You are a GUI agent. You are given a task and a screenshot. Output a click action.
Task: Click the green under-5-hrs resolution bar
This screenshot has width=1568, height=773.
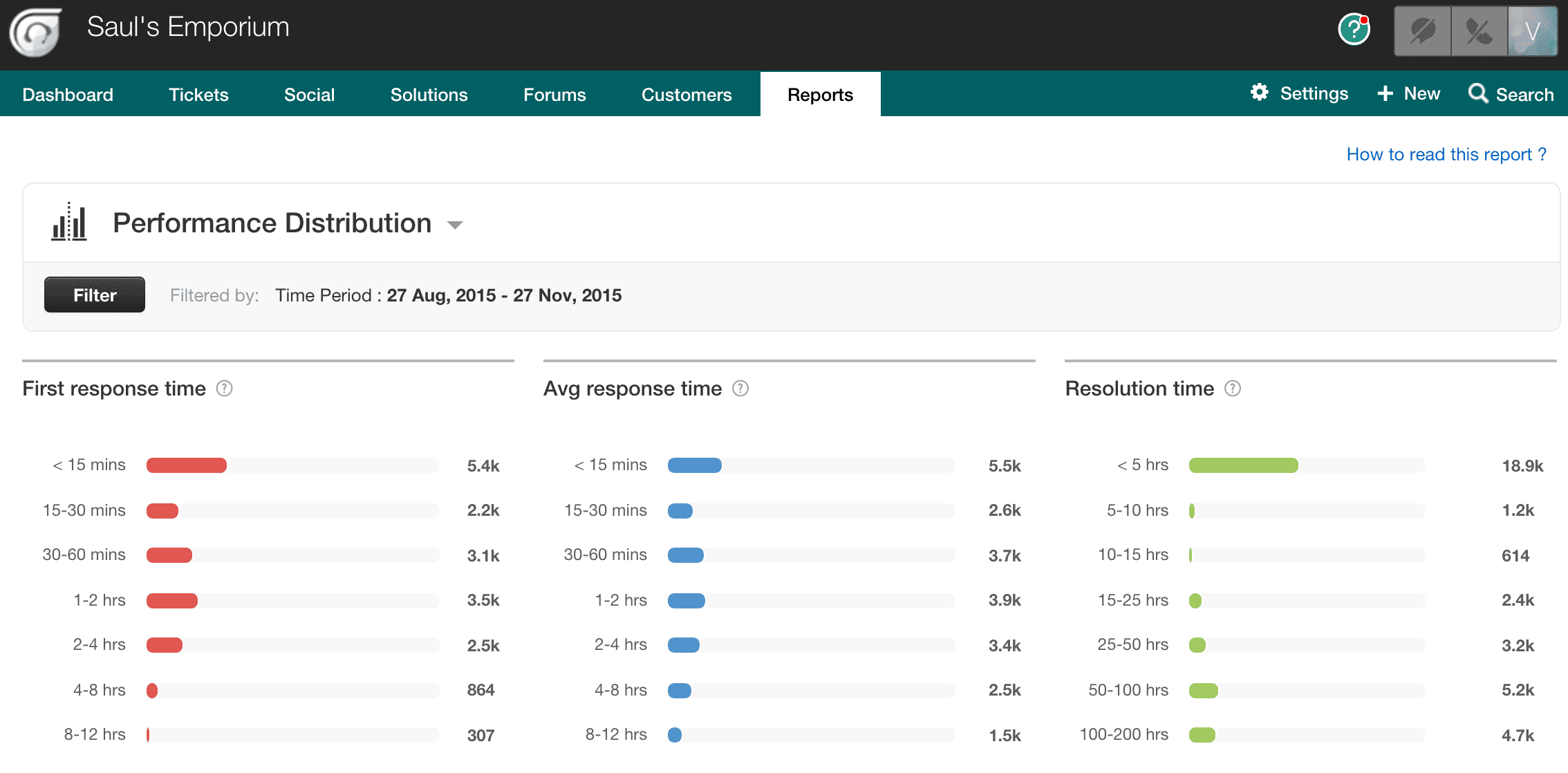1242,465
